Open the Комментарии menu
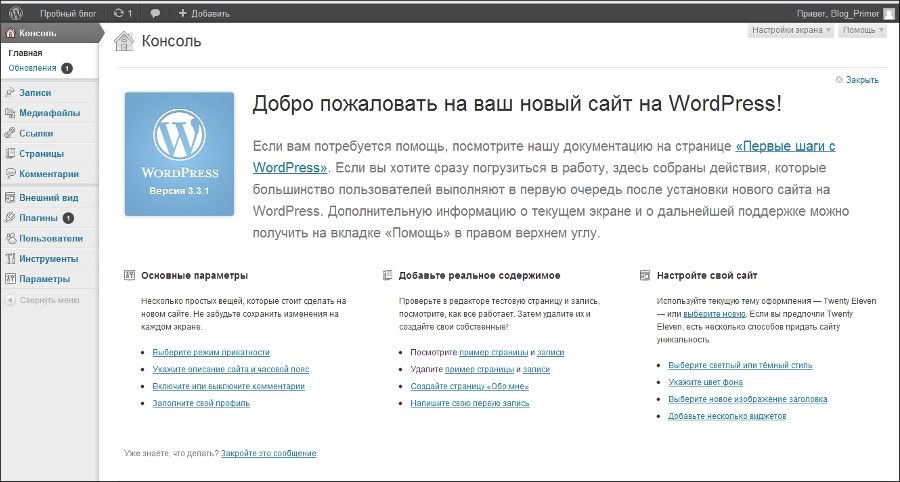Image resolution: width=900 pixels, height=482 pixels. pos(49,174)
